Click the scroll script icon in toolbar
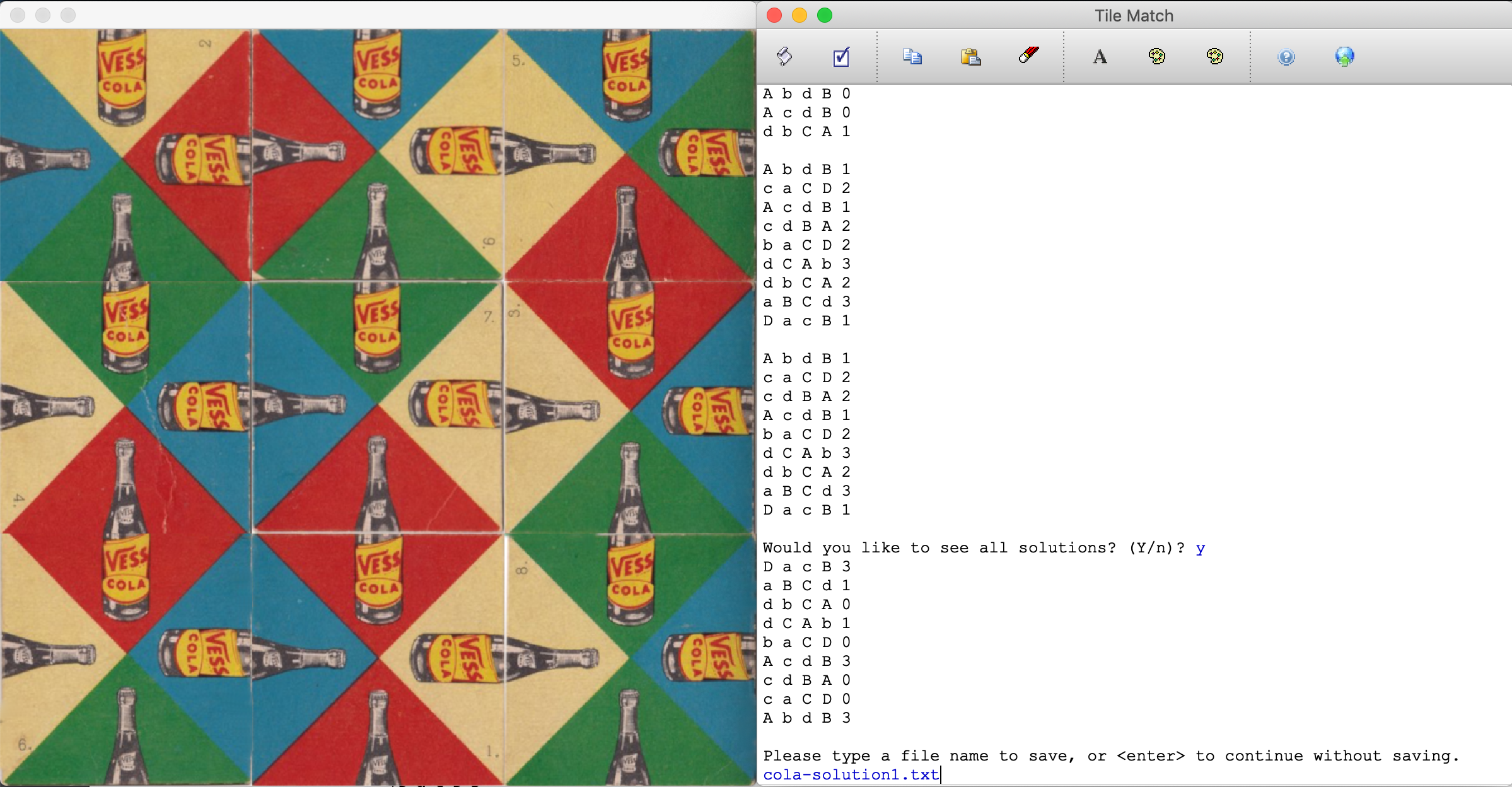The height and width of the screenshot is (787, 1512). tap(784, 57)
